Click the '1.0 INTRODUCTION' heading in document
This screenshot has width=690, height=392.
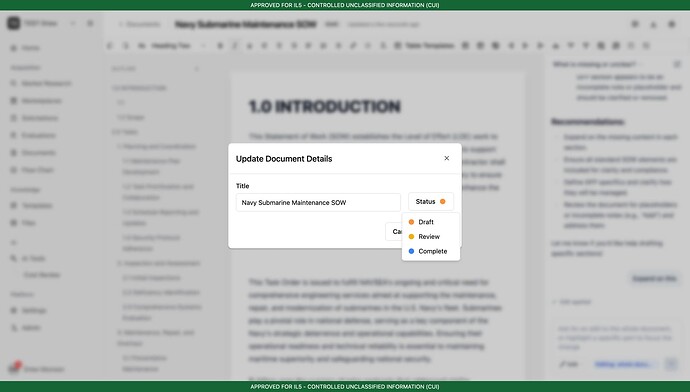(325, 106)
